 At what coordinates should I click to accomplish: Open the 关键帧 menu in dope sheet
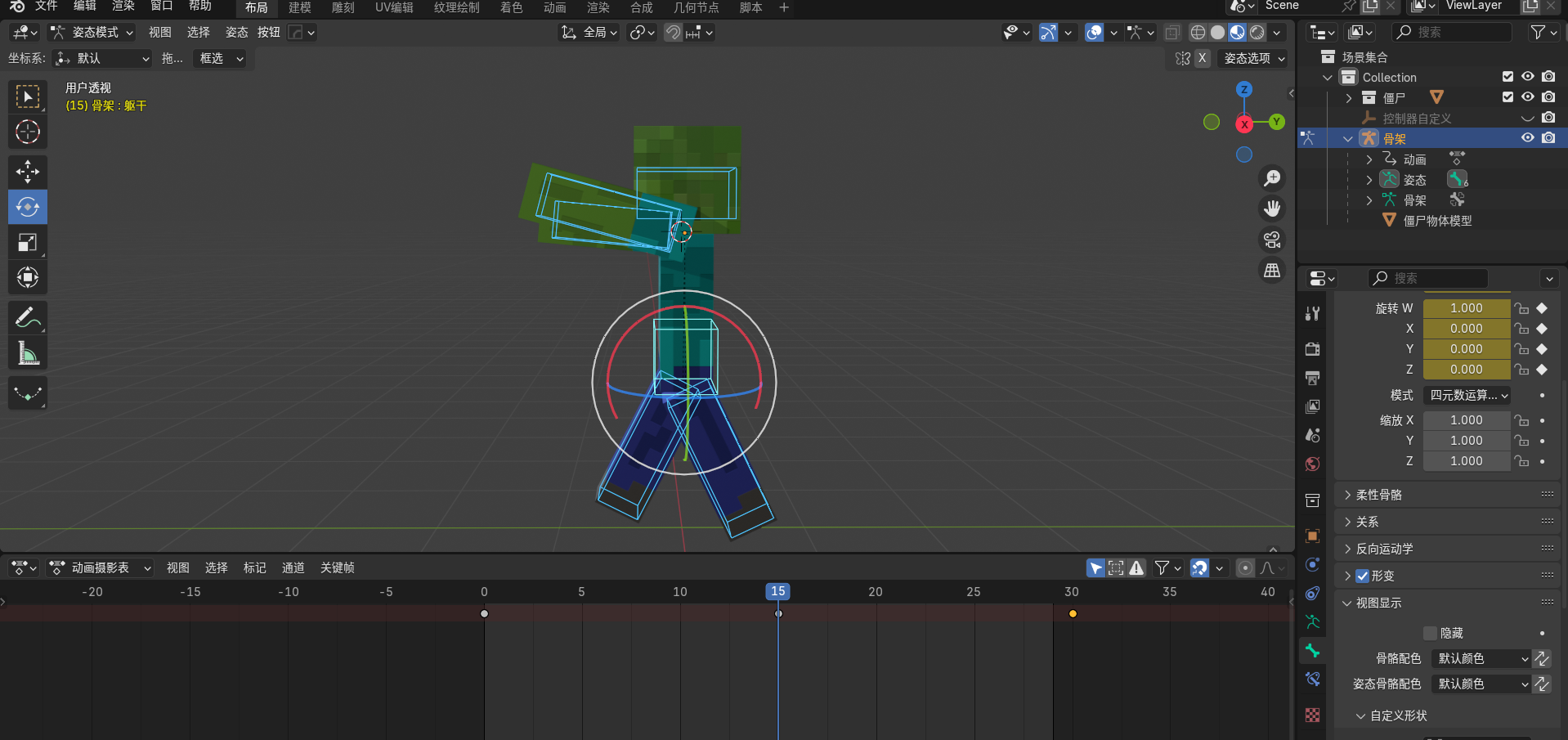click(337, 567)
